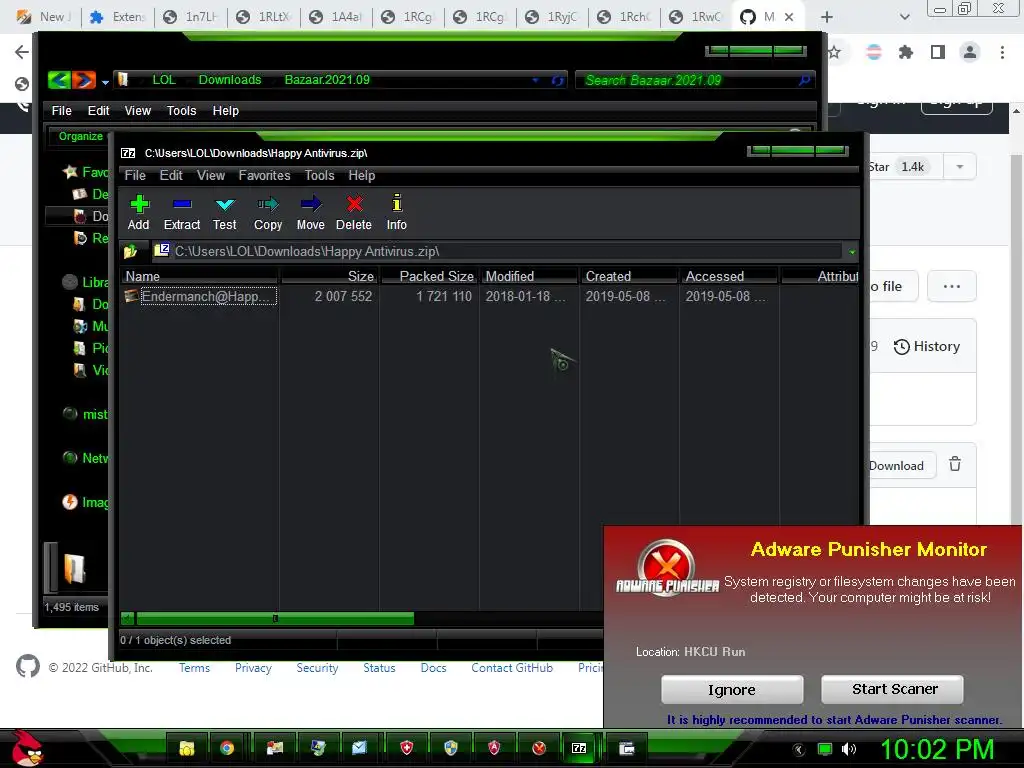Select the Endermanch@Happ... file row

pos(200,296)
